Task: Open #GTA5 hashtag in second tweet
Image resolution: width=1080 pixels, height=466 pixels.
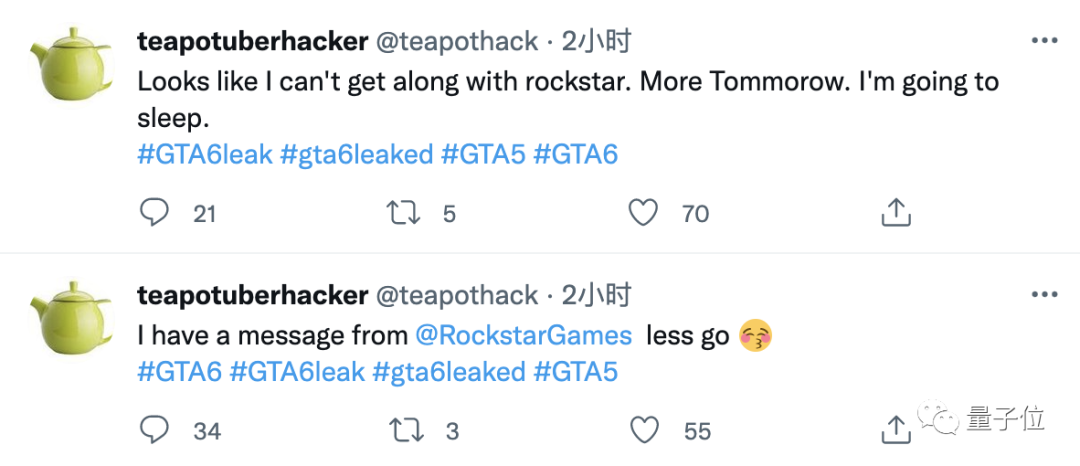Action: [x=576, y=373]
